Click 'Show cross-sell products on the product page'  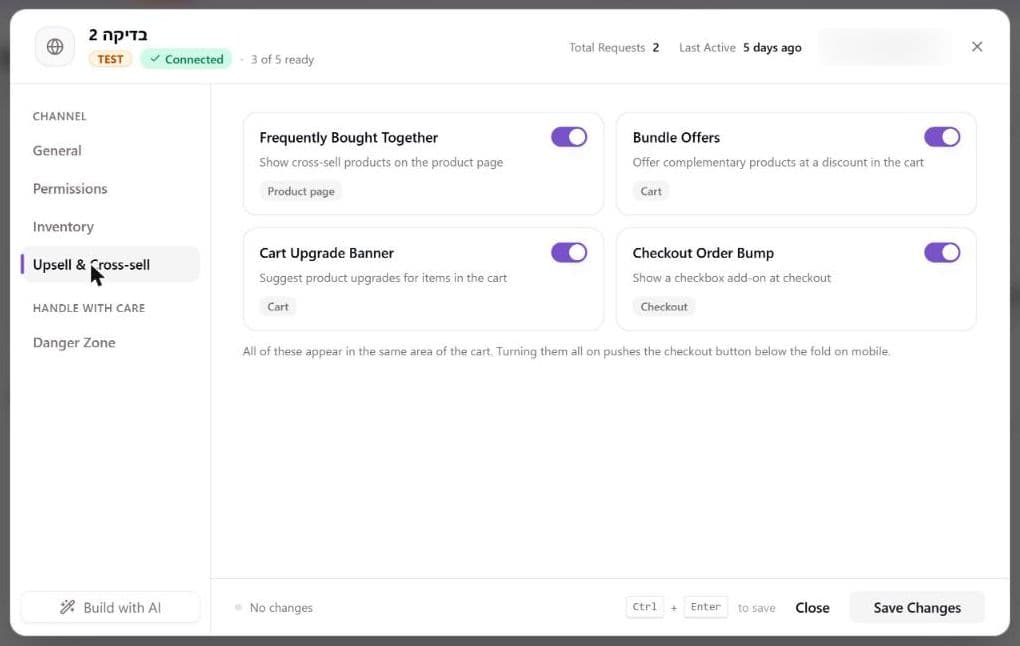(x=381, y=162)
